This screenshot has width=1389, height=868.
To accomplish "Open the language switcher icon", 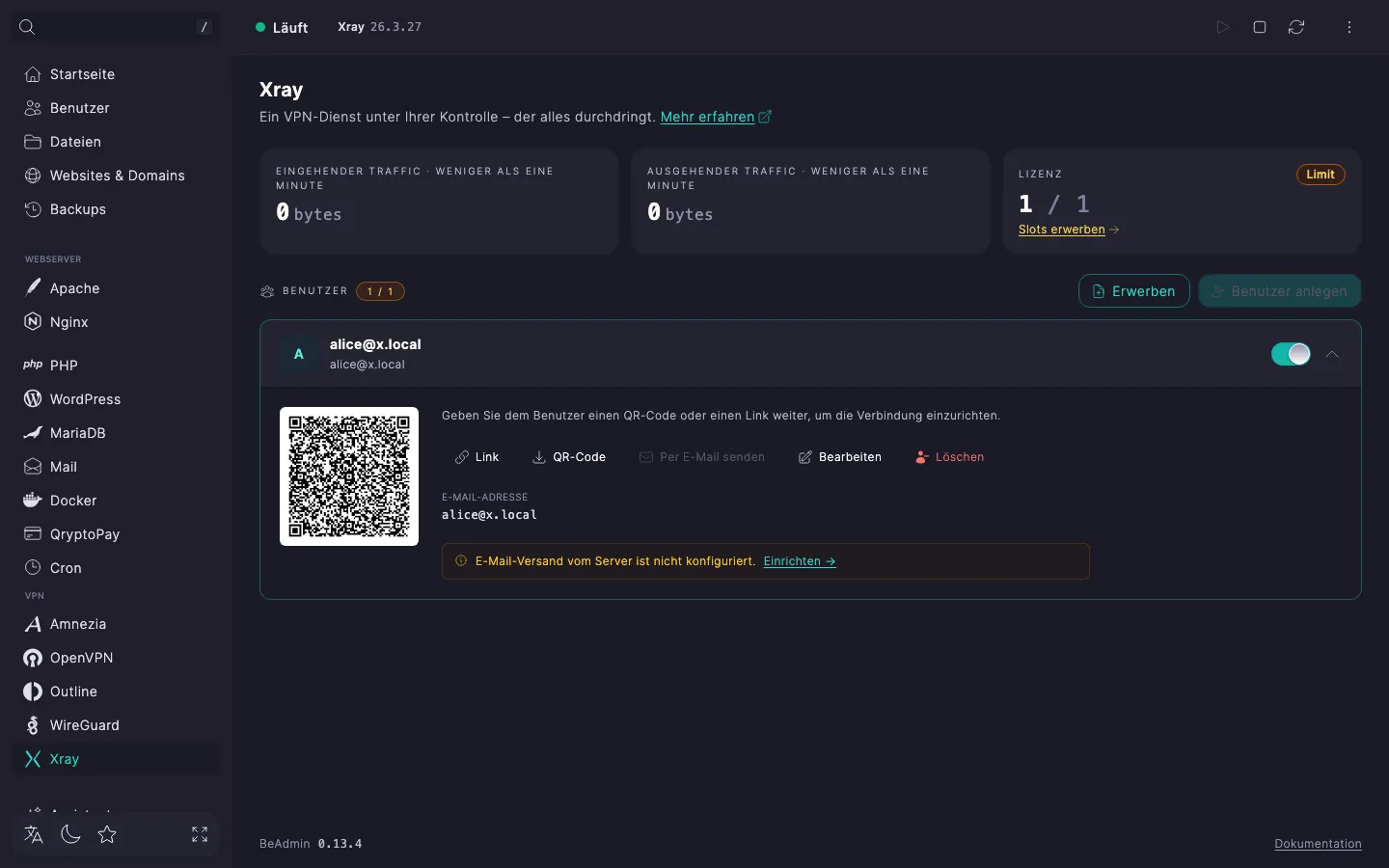I will click(34, 834).
